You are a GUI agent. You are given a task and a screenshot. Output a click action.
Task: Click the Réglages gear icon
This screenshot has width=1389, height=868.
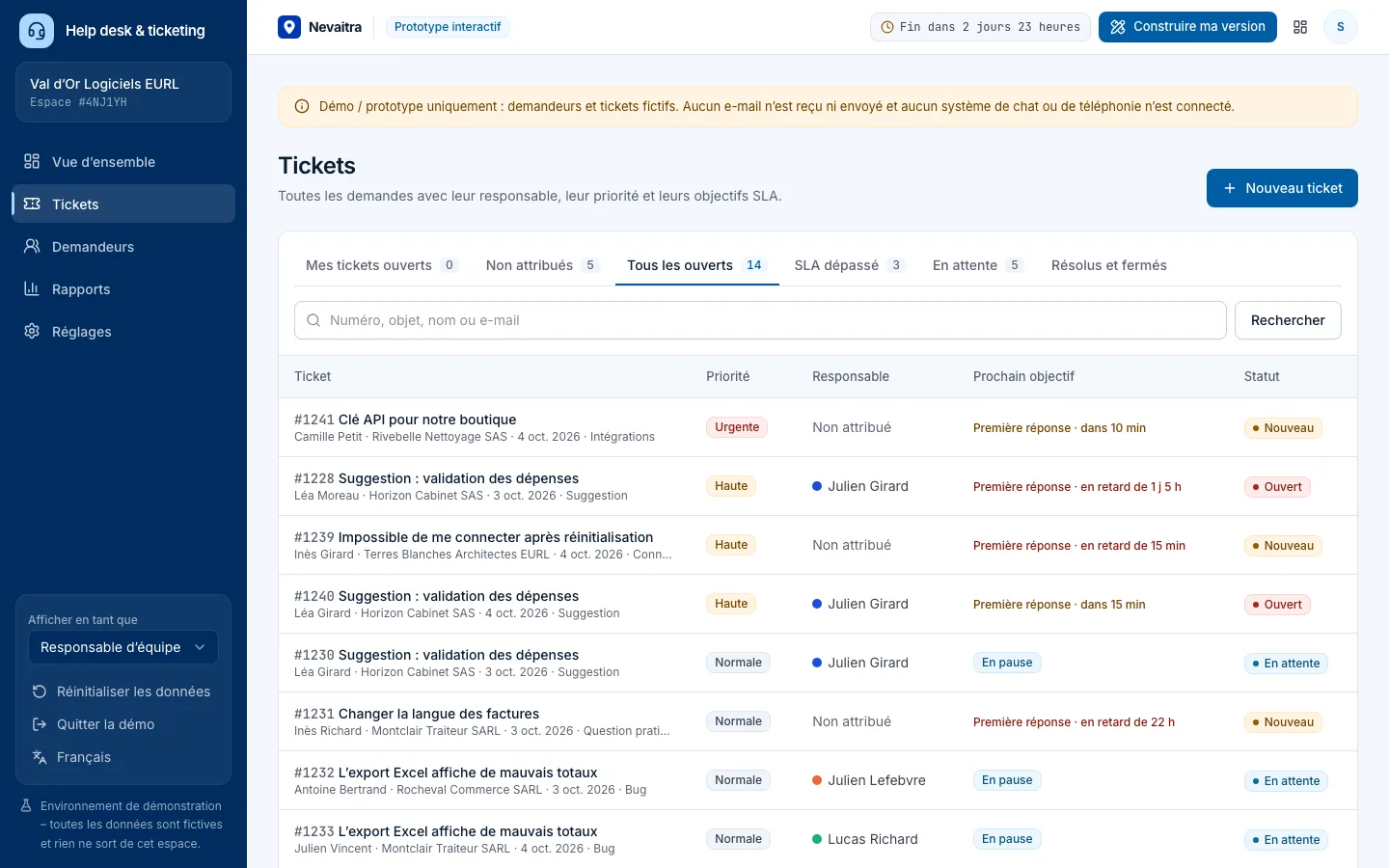tap(32, 331)
